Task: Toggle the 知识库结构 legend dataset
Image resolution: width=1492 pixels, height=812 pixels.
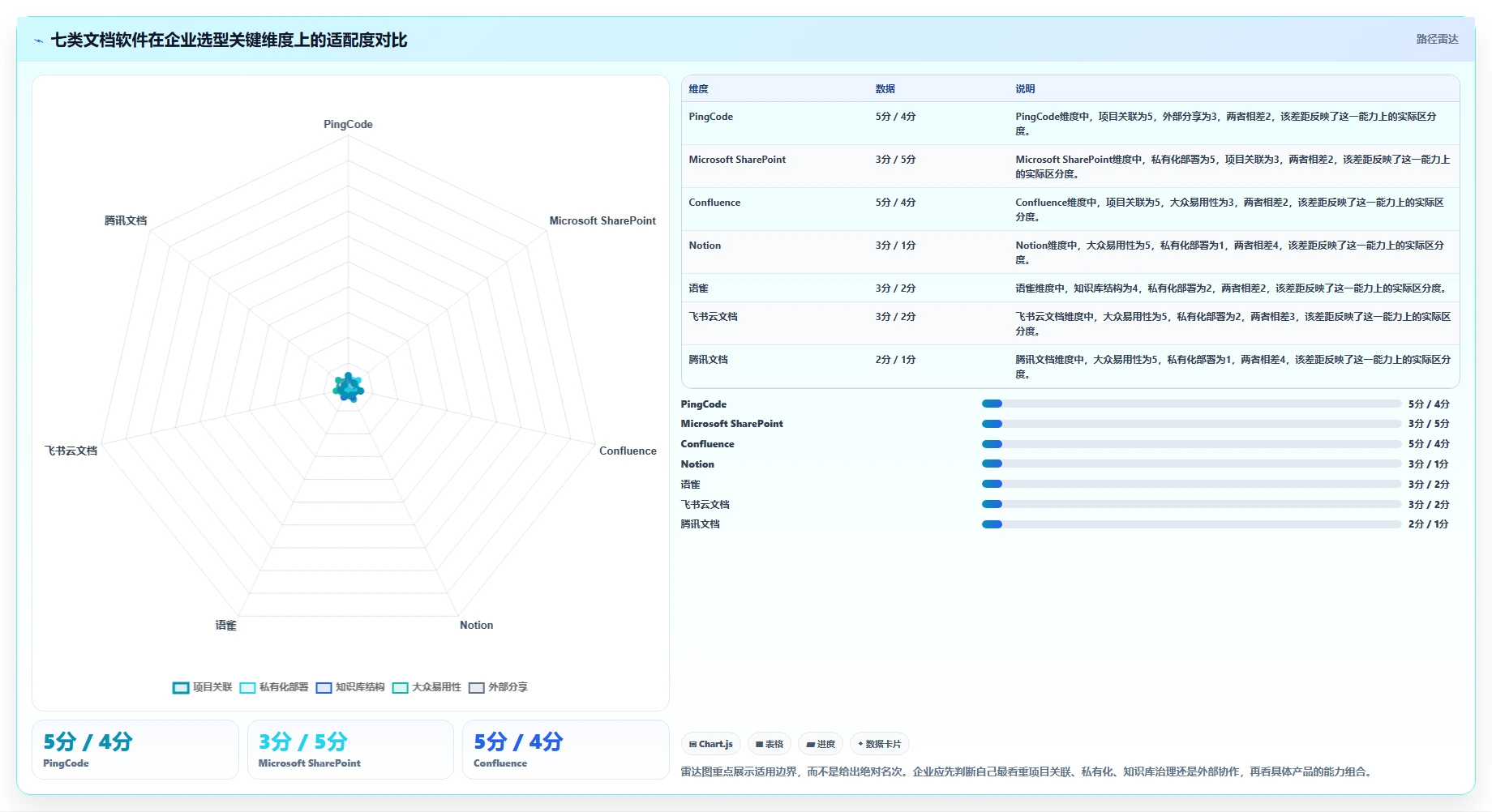Action: (x=350, y=687)
